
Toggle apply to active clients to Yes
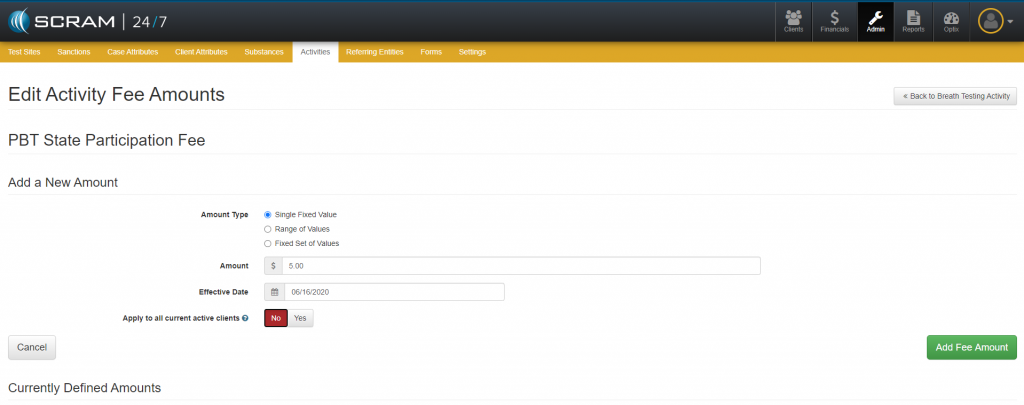[301, 318]
